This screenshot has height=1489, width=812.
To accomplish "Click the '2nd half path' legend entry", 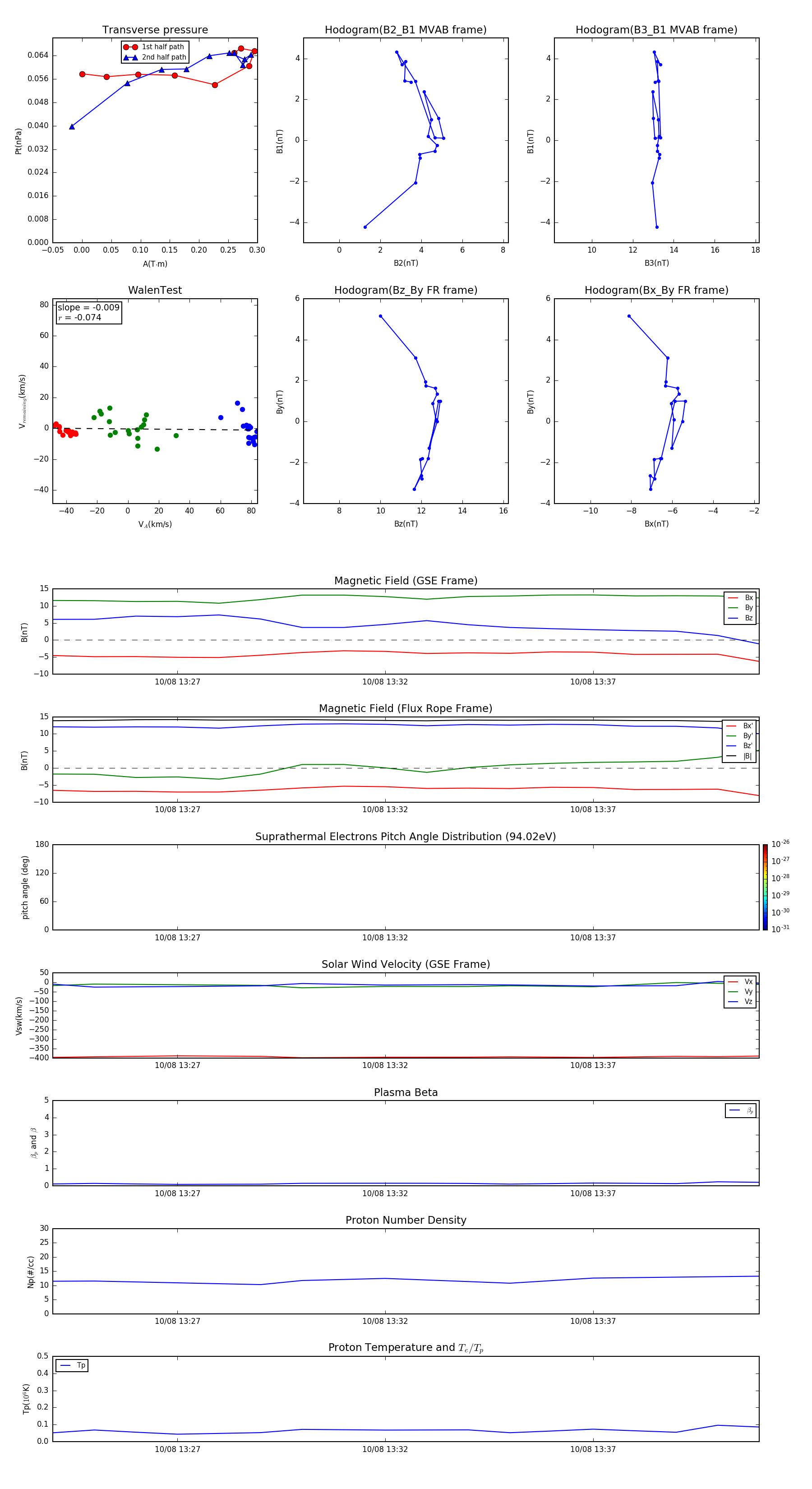I will coord(155,57).
